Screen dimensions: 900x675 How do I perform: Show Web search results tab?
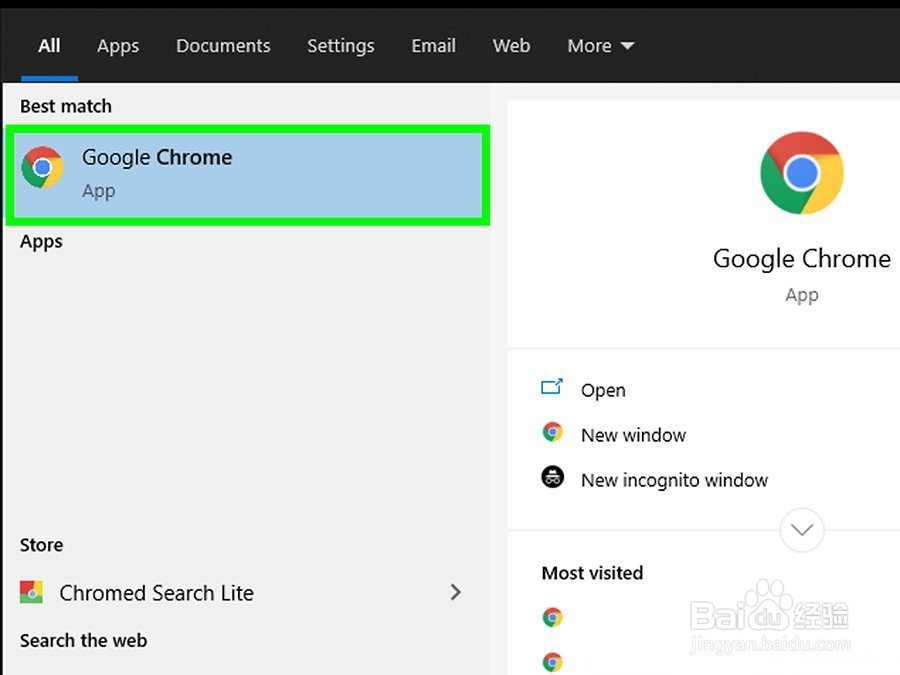pos(511,46)
